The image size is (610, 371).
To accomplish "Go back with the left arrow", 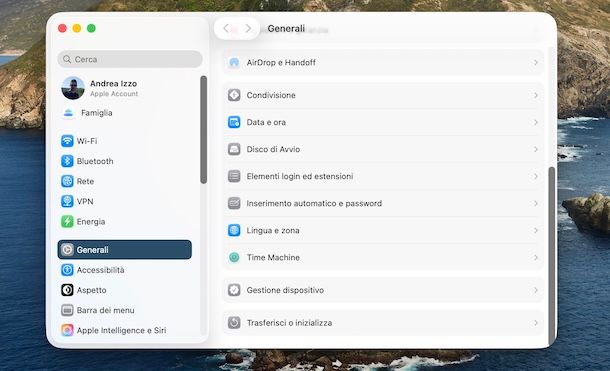I will pyautogui.click(x=226, y=28).
